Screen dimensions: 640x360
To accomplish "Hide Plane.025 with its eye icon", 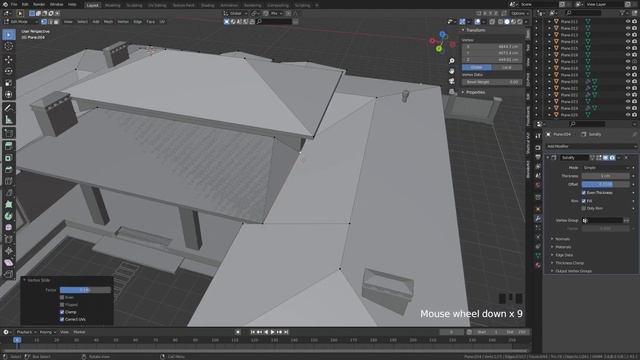I will click(628, 115).
